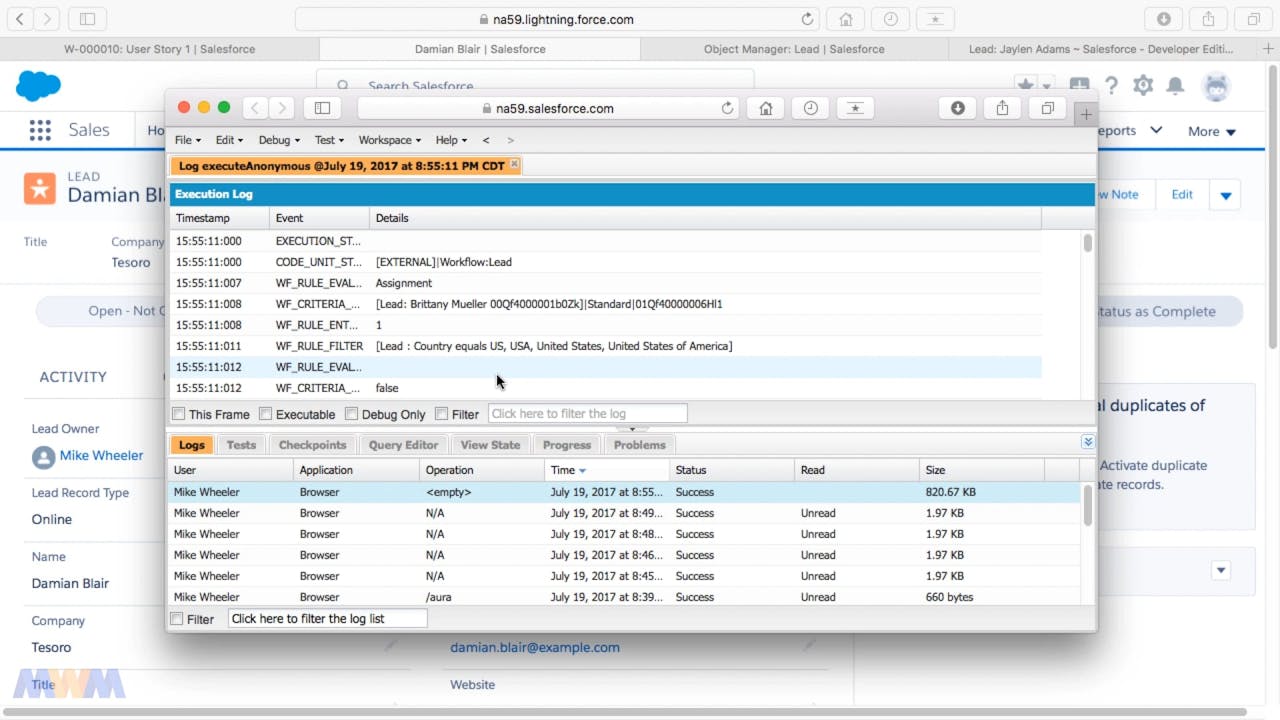
Task: Click the logs list scrollbar thumb
Action: [x=1087, y=505]
